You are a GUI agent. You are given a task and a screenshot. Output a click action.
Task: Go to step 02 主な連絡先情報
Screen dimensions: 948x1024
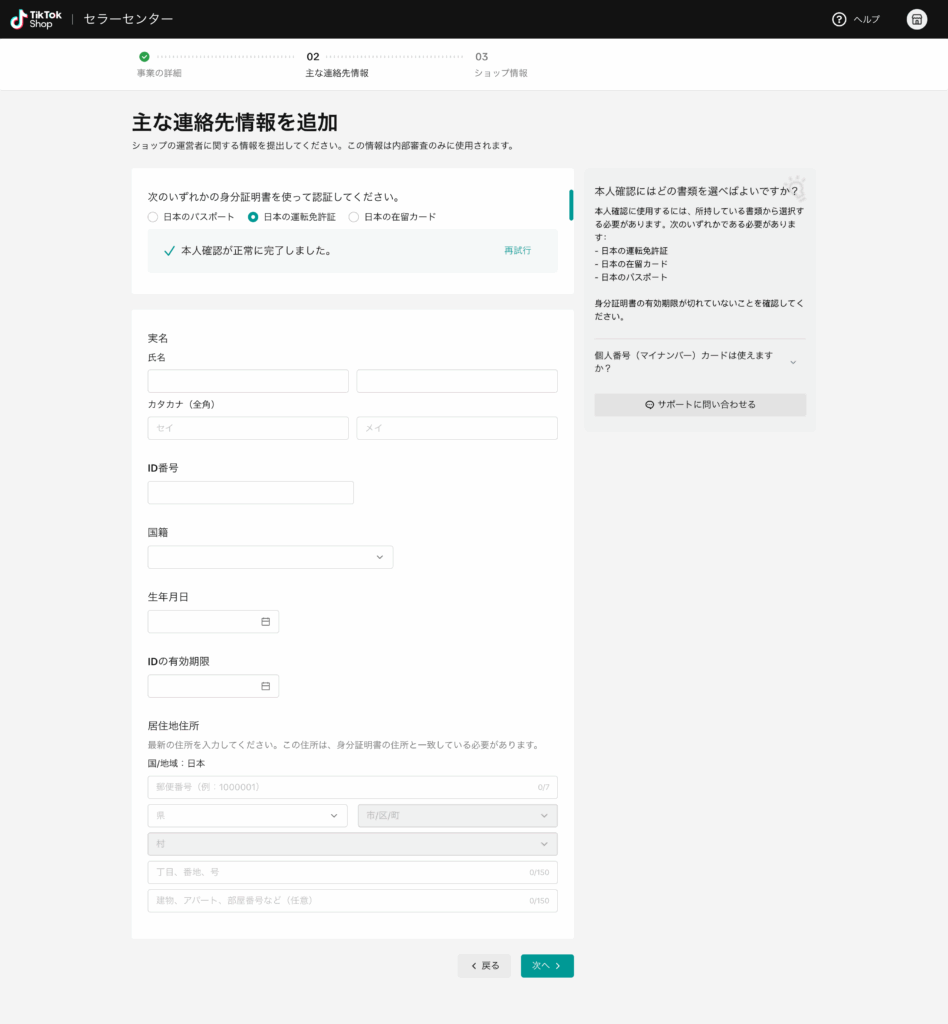click(335, 65)
